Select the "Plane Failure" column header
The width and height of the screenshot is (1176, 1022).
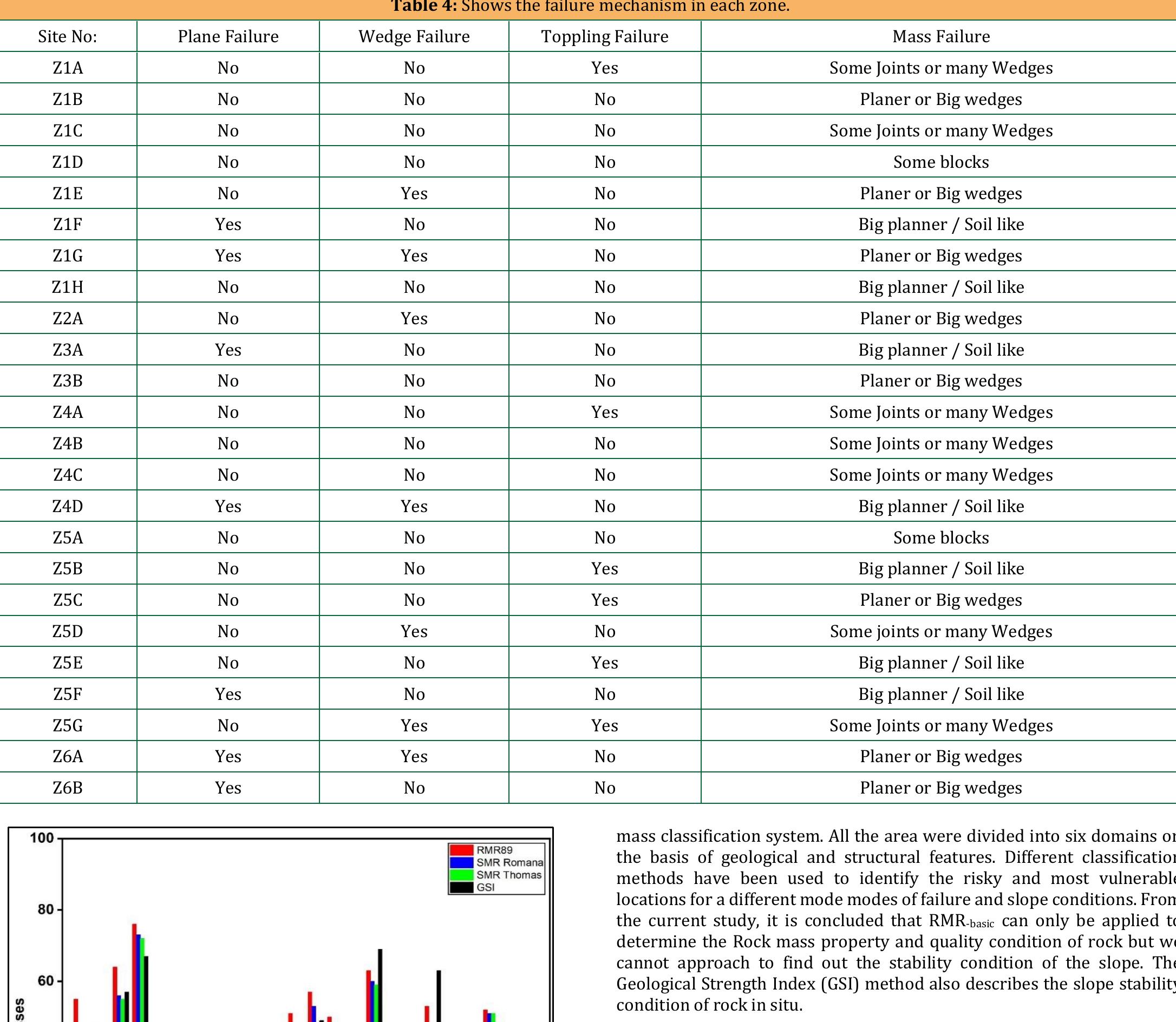tap(228, 36)
